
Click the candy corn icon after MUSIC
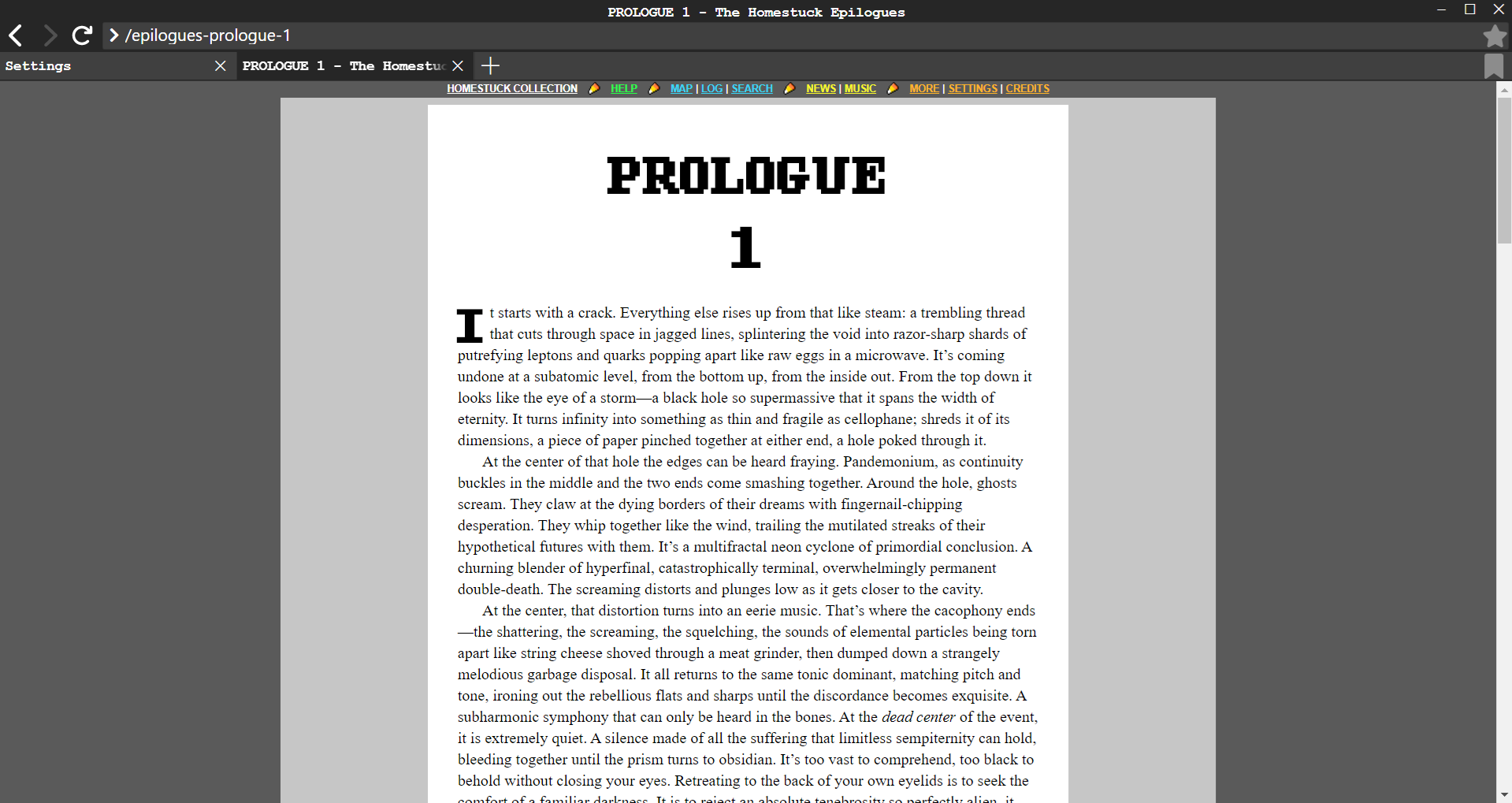click(893, 89)
